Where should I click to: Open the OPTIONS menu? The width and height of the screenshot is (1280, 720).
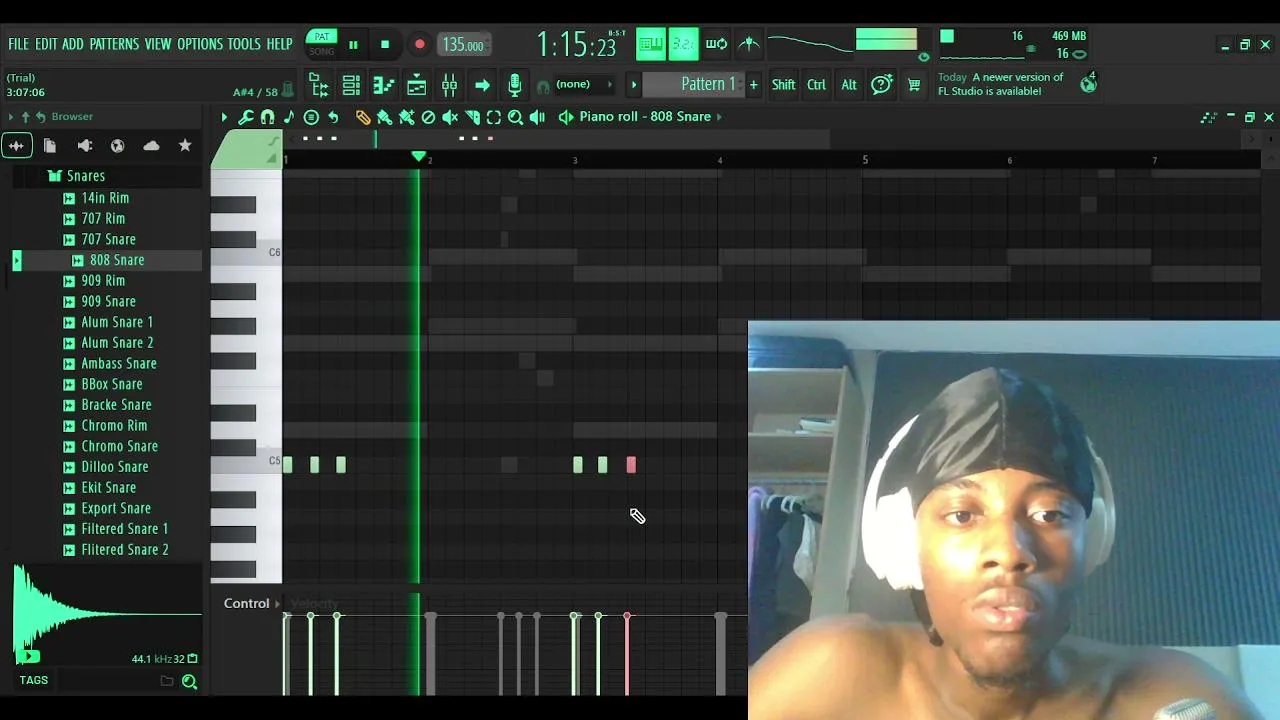(200, 44)
